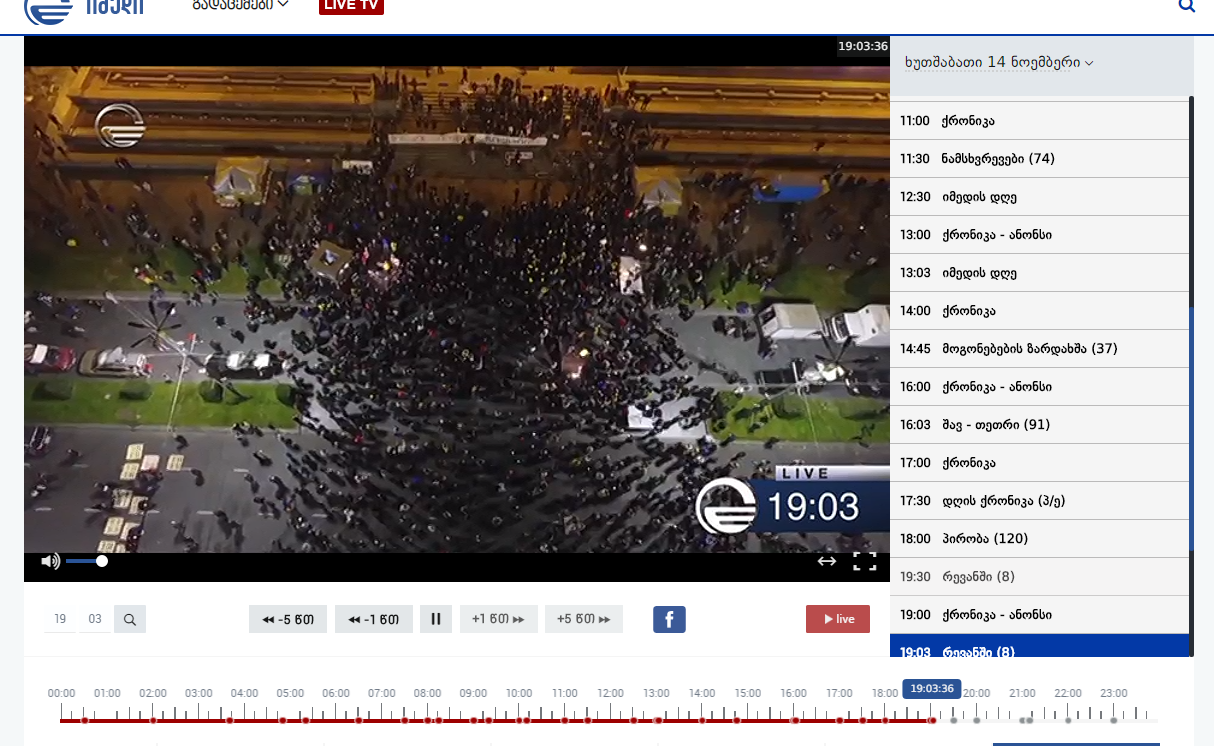Return to the live broadcast

pos(838,619)
